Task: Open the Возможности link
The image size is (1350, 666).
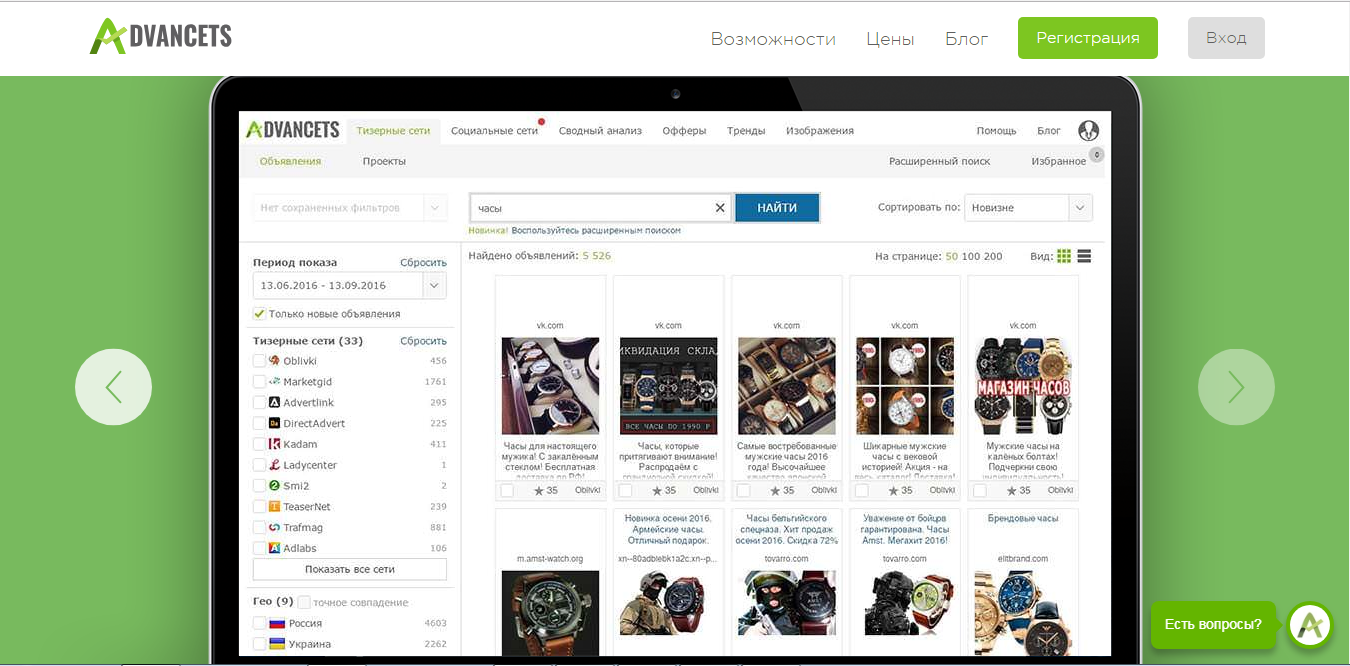Action: pyautogui.click(x=773, y=39)
